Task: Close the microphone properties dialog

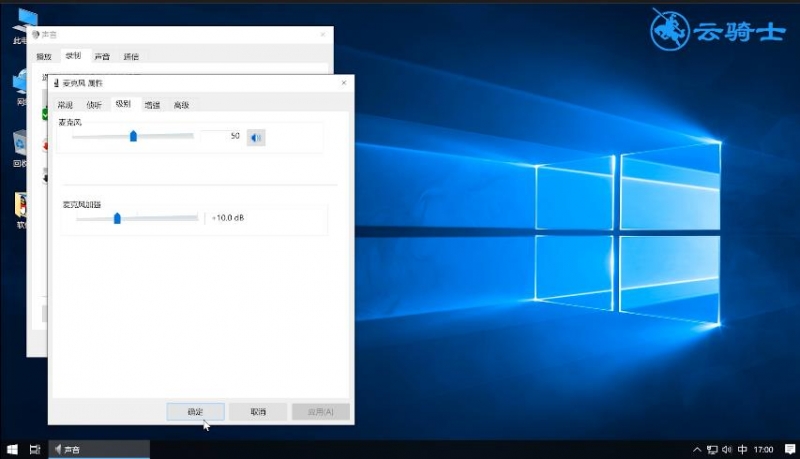Action: 344,83
